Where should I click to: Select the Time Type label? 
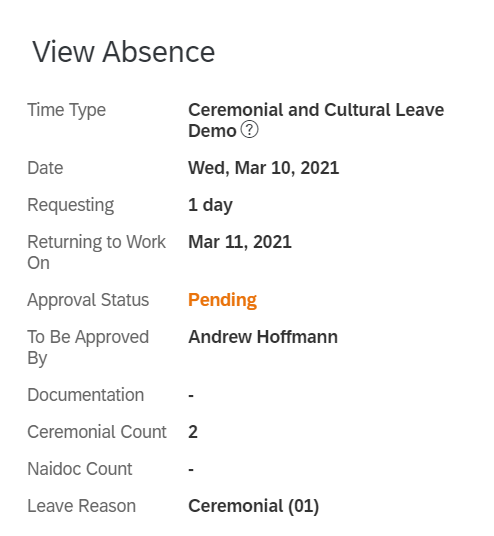[67, 110]
